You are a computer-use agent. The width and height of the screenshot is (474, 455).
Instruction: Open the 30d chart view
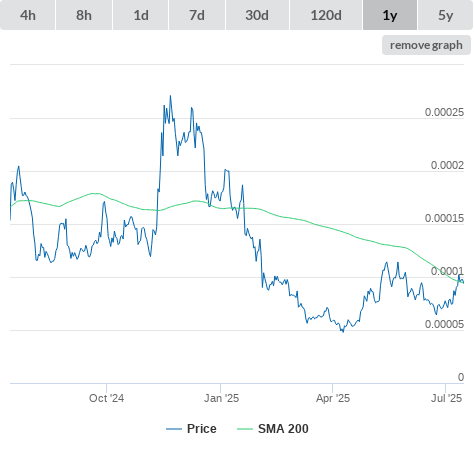(x=257, y=15)
